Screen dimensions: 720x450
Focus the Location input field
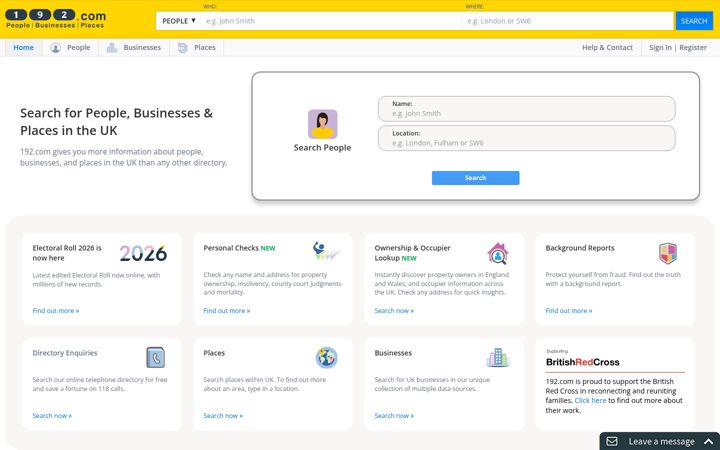click(x=526, y=138)
